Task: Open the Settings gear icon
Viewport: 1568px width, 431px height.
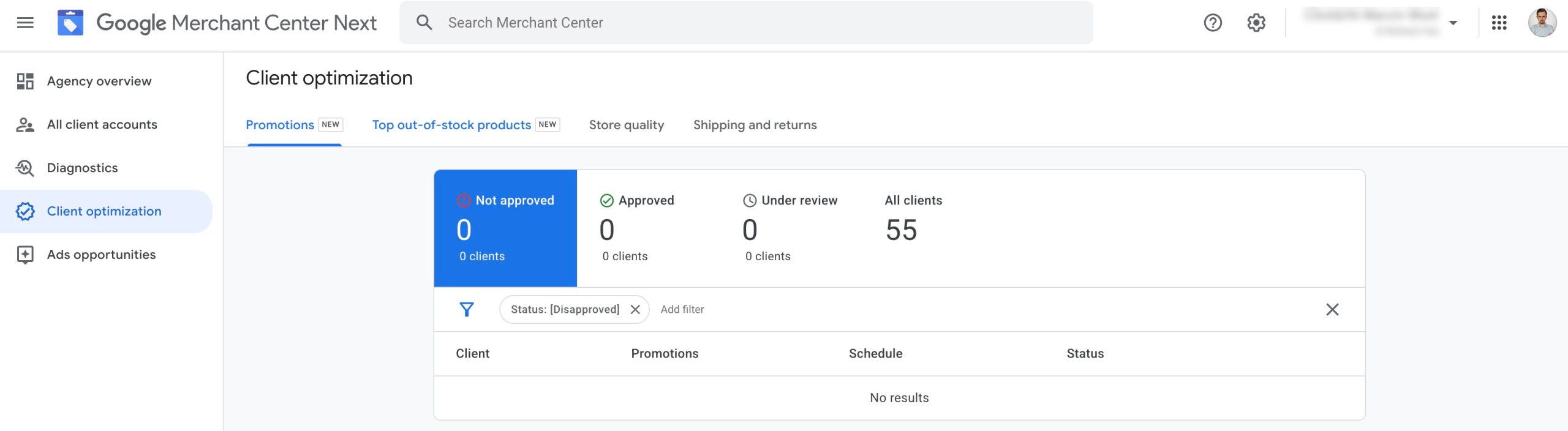Action: point(1256,23)
